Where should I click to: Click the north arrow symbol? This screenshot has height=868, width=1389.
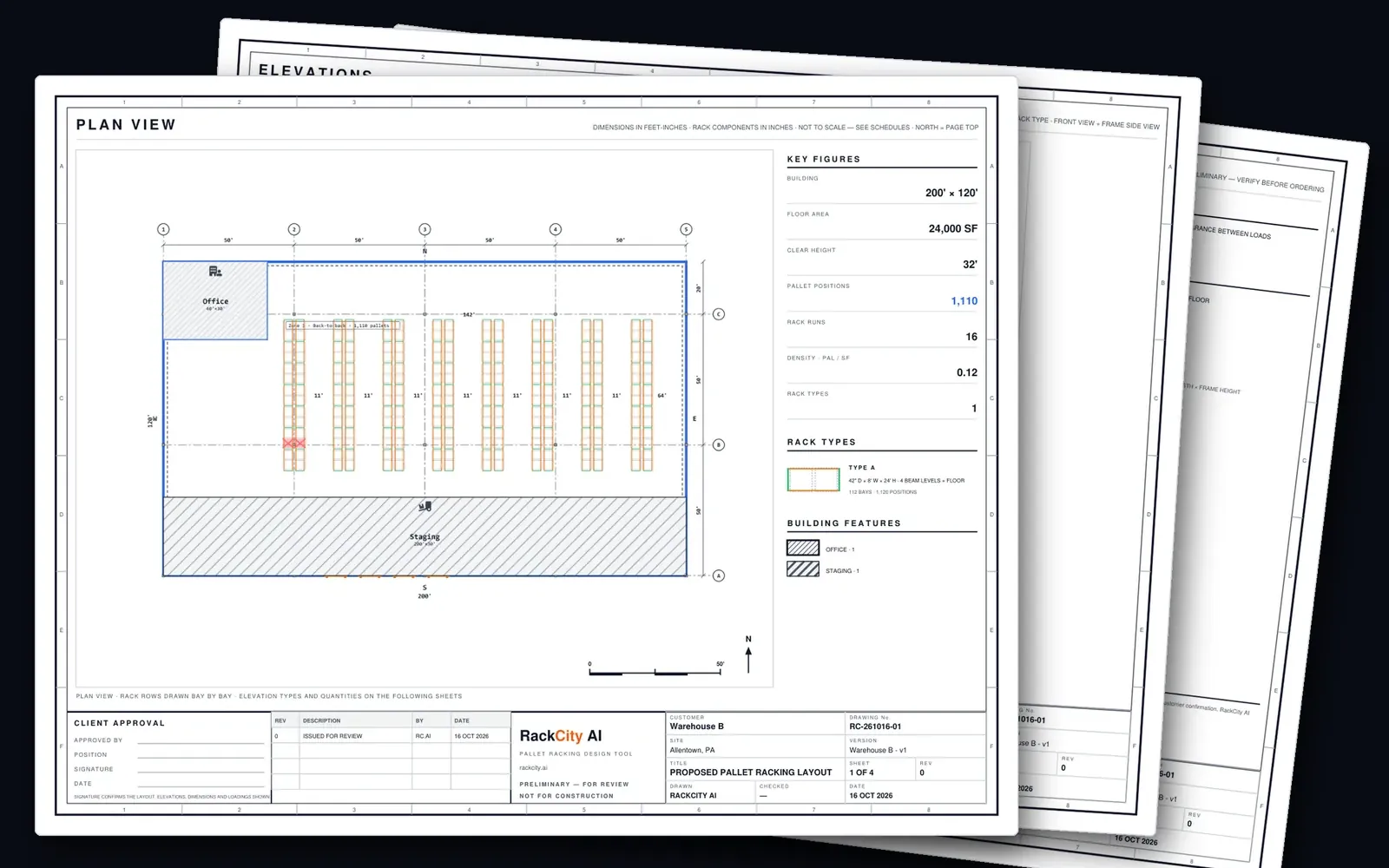(748, 654)
